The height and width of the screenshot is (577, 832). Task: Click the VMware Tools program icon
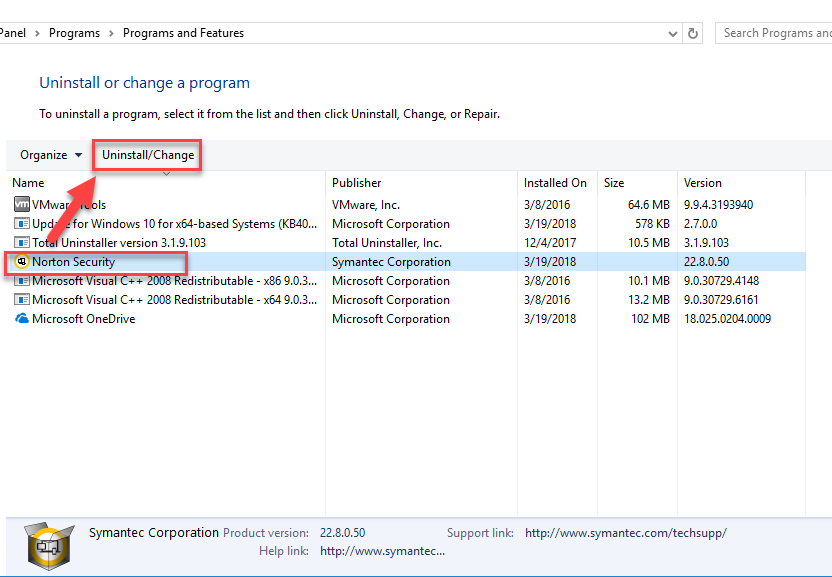coord(22,204)
